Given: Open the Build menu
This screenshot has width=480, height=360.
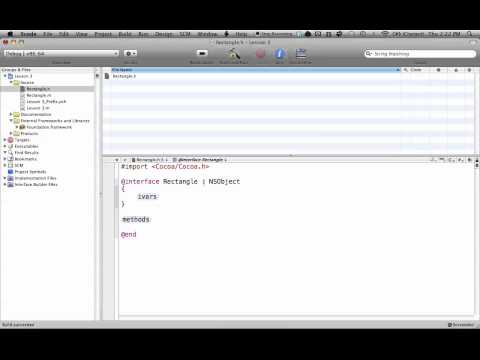Looking at the screenshot, I should click(x=125, y=34).
